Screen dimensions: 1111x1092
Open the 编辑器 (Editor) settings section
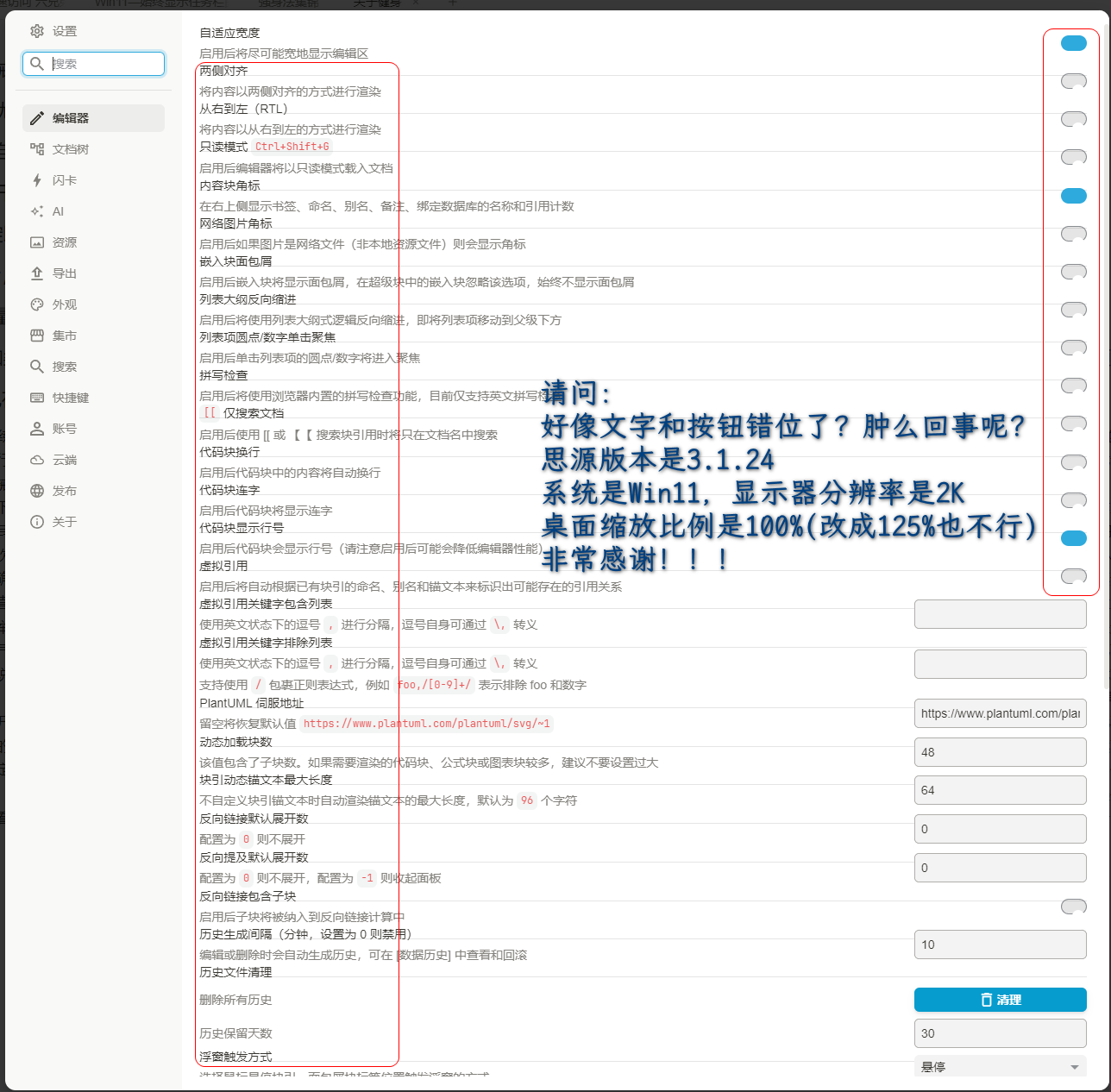tap(93, 118)
